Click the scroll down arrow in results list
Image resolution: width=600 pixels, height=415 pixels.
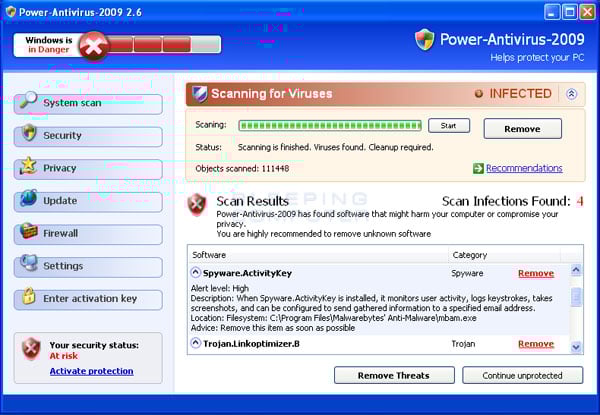point(576,347)
